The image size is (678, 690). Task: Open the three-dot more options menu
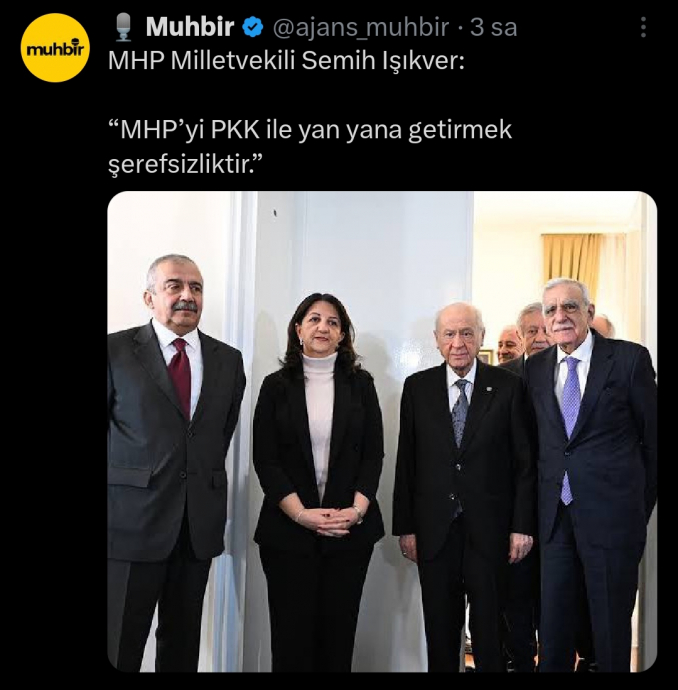(x=643, y=27)
